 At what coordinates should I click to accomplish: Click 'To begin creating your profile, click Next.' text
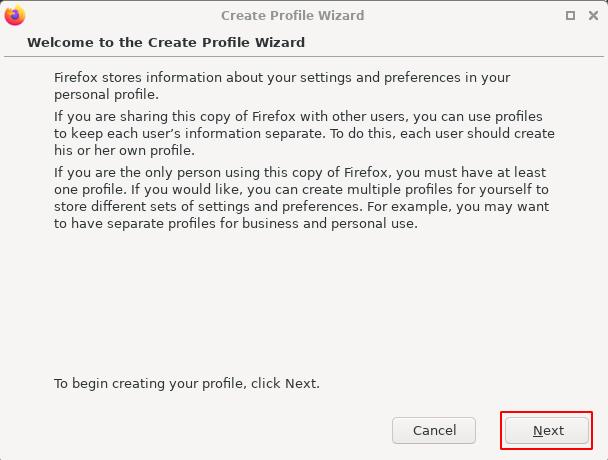187,384
